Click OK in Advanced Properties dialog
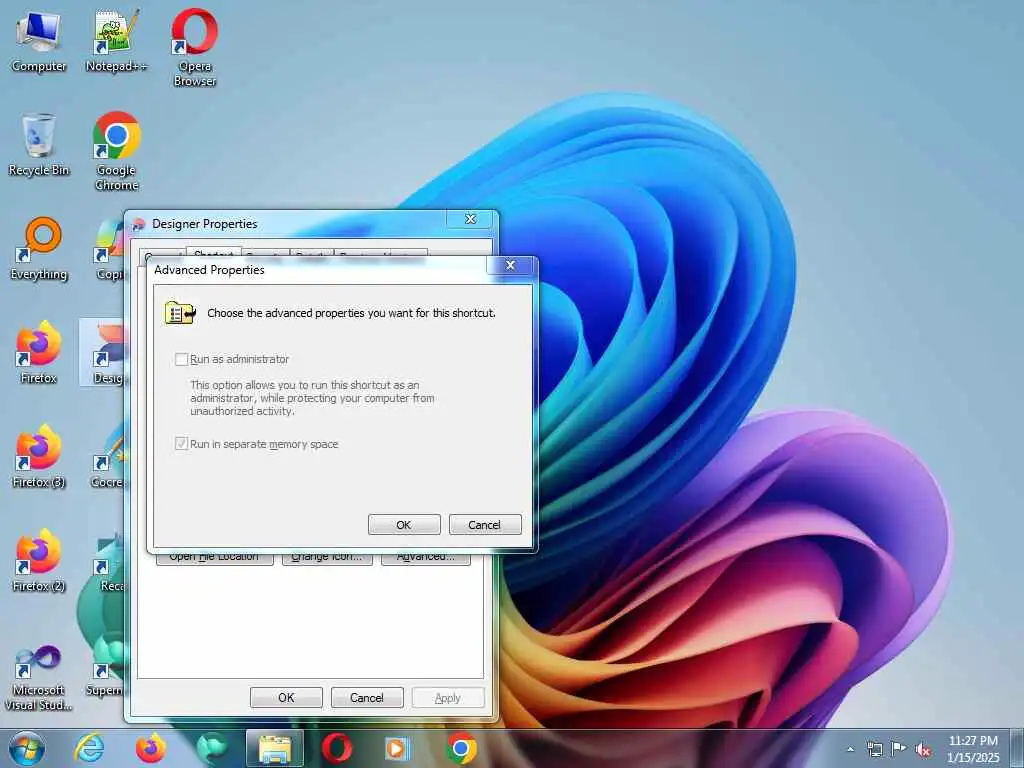Screen dimensions: 1024x768 (x=404, y=524)
